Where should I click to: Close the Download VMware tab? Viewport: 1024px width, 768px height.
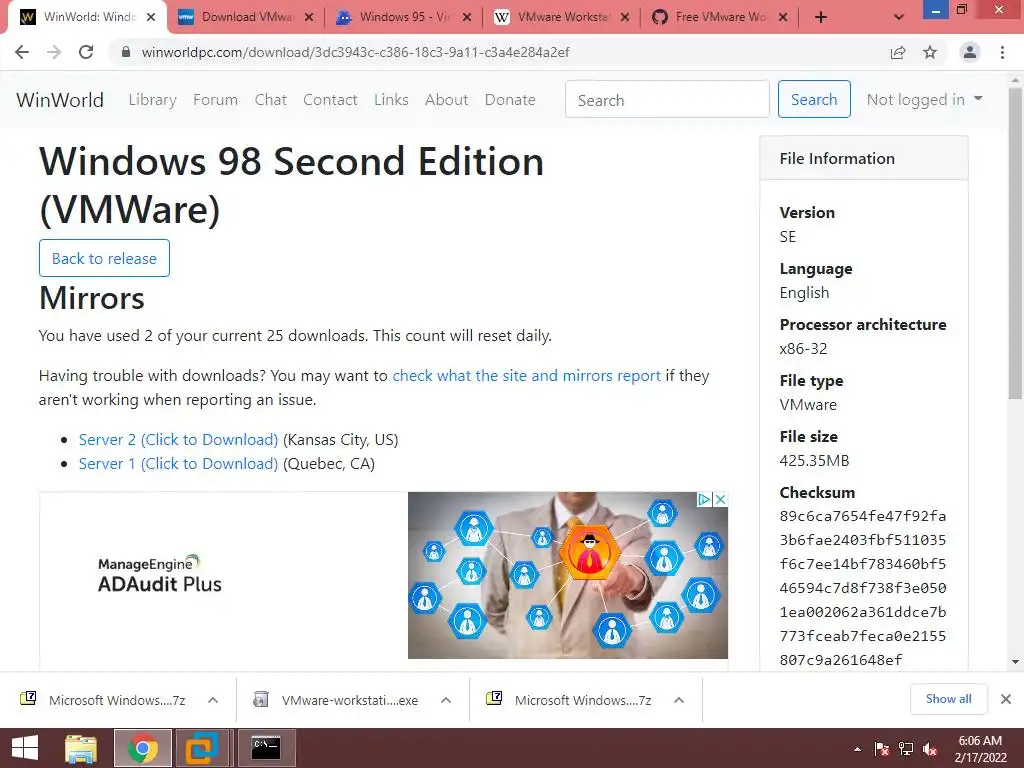click(309, 18)
